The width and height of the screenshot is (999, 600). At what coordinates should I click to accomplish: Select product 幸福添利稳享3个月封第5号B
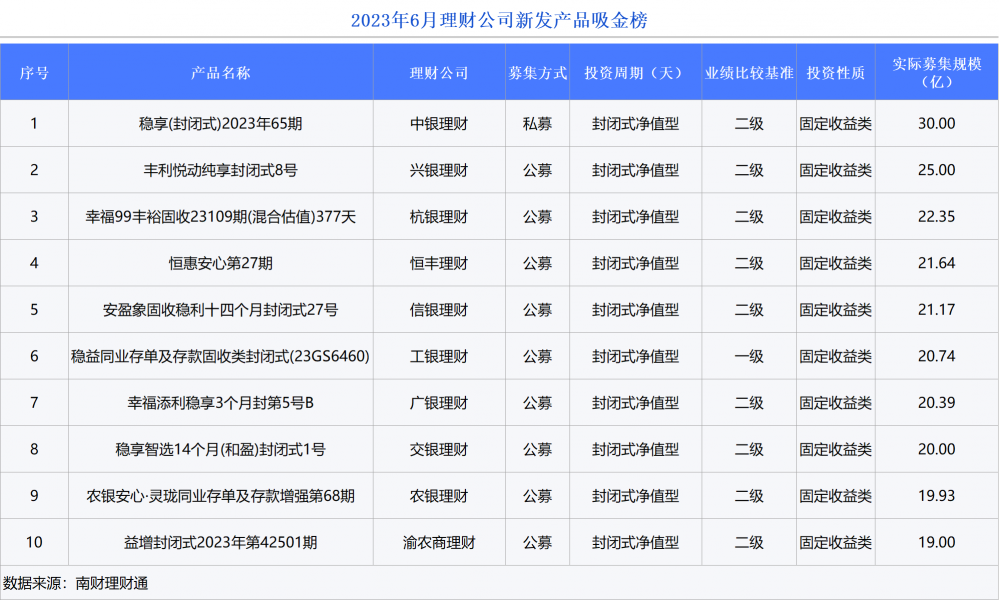coord(220,403)
